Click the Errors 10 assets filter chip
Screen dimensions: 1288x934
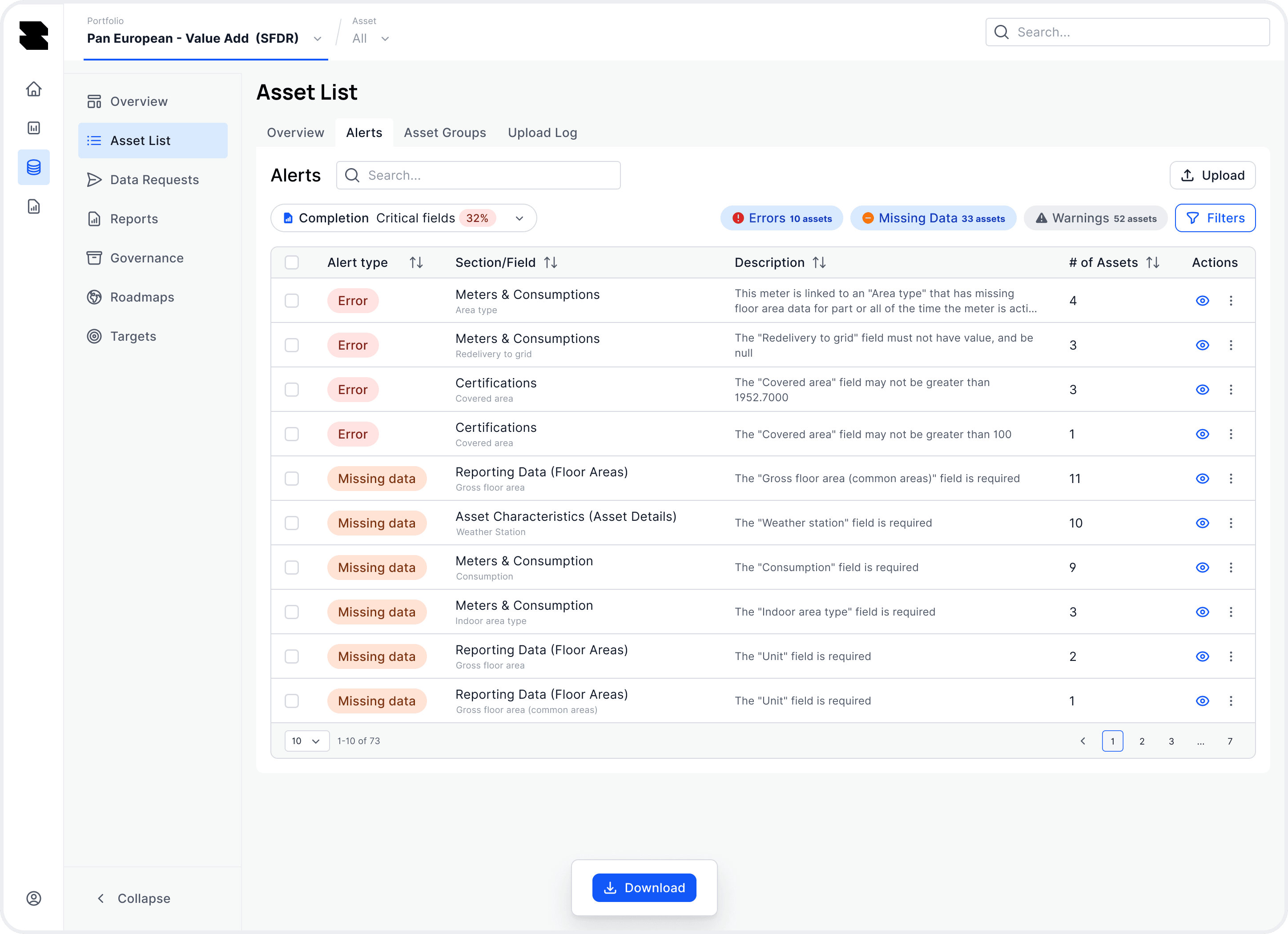pos(781,218)
